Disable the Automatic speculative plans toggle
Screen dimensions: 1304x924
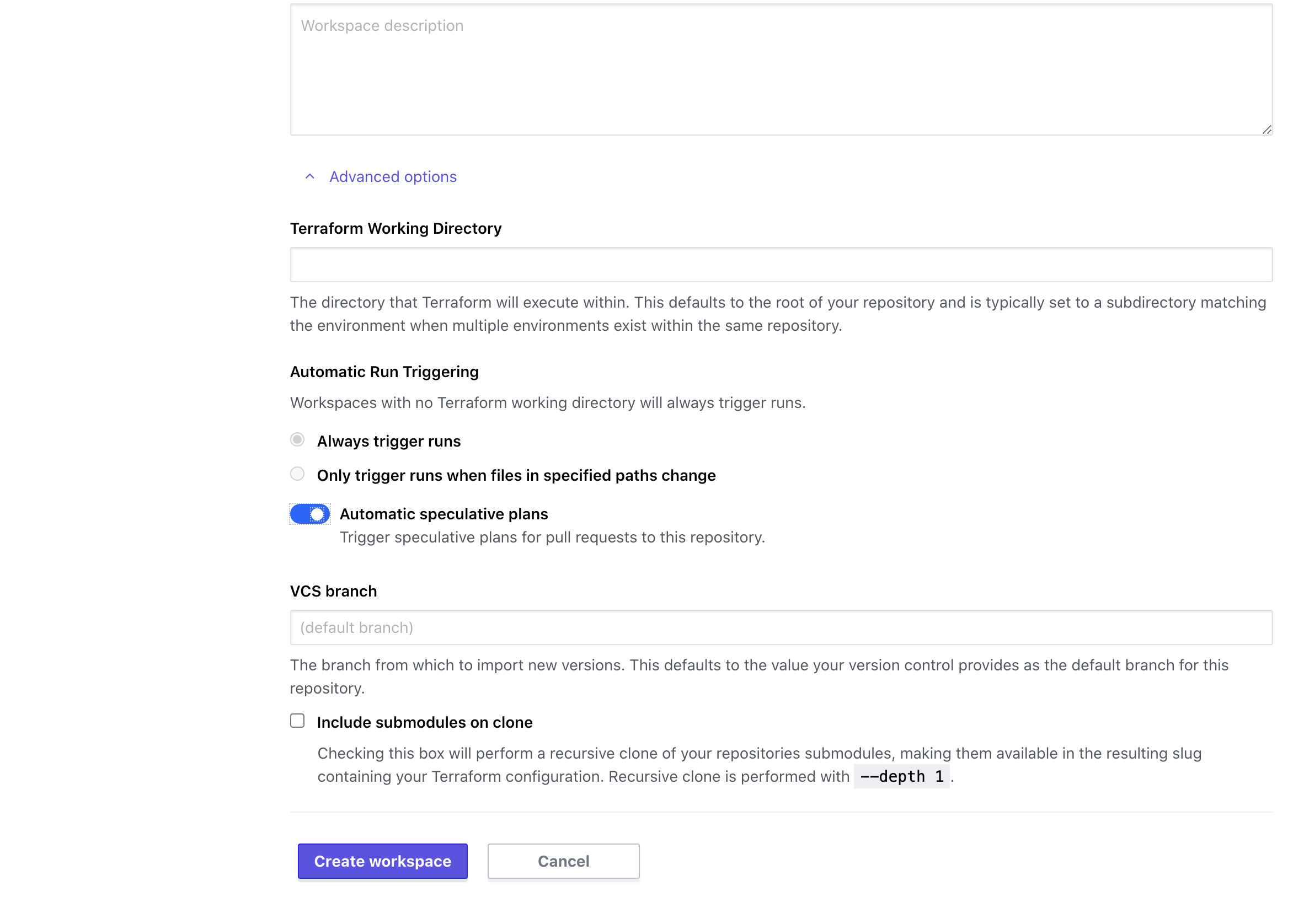(309, 514)
